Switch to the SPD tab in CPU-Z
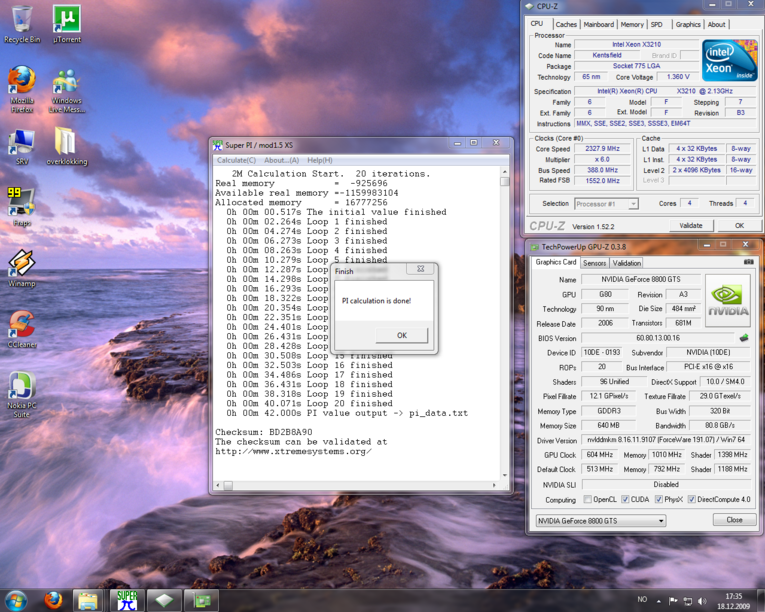Viewport: 765px width, 612px height. coord(657,24)
